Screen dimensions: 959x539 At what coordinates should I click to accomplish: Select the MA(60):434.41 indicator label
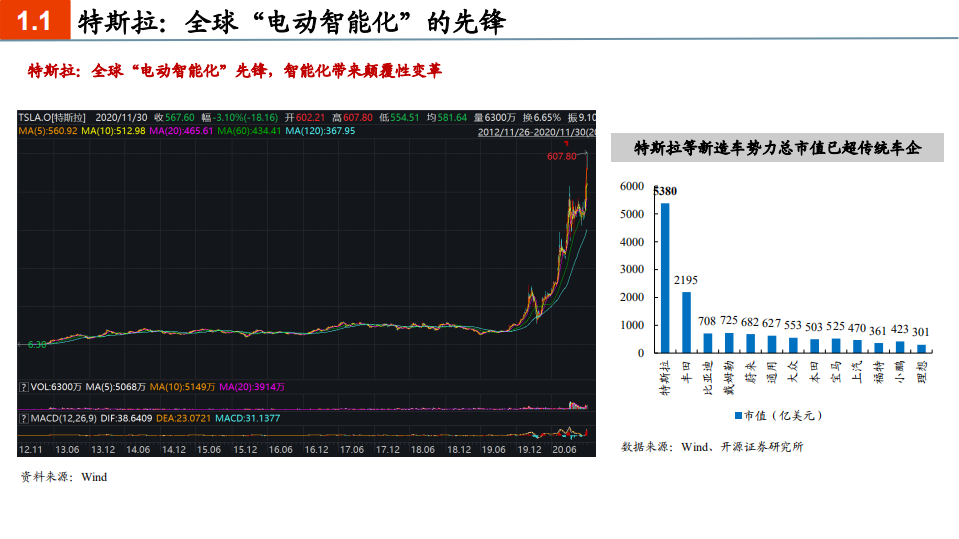point(249,131)
